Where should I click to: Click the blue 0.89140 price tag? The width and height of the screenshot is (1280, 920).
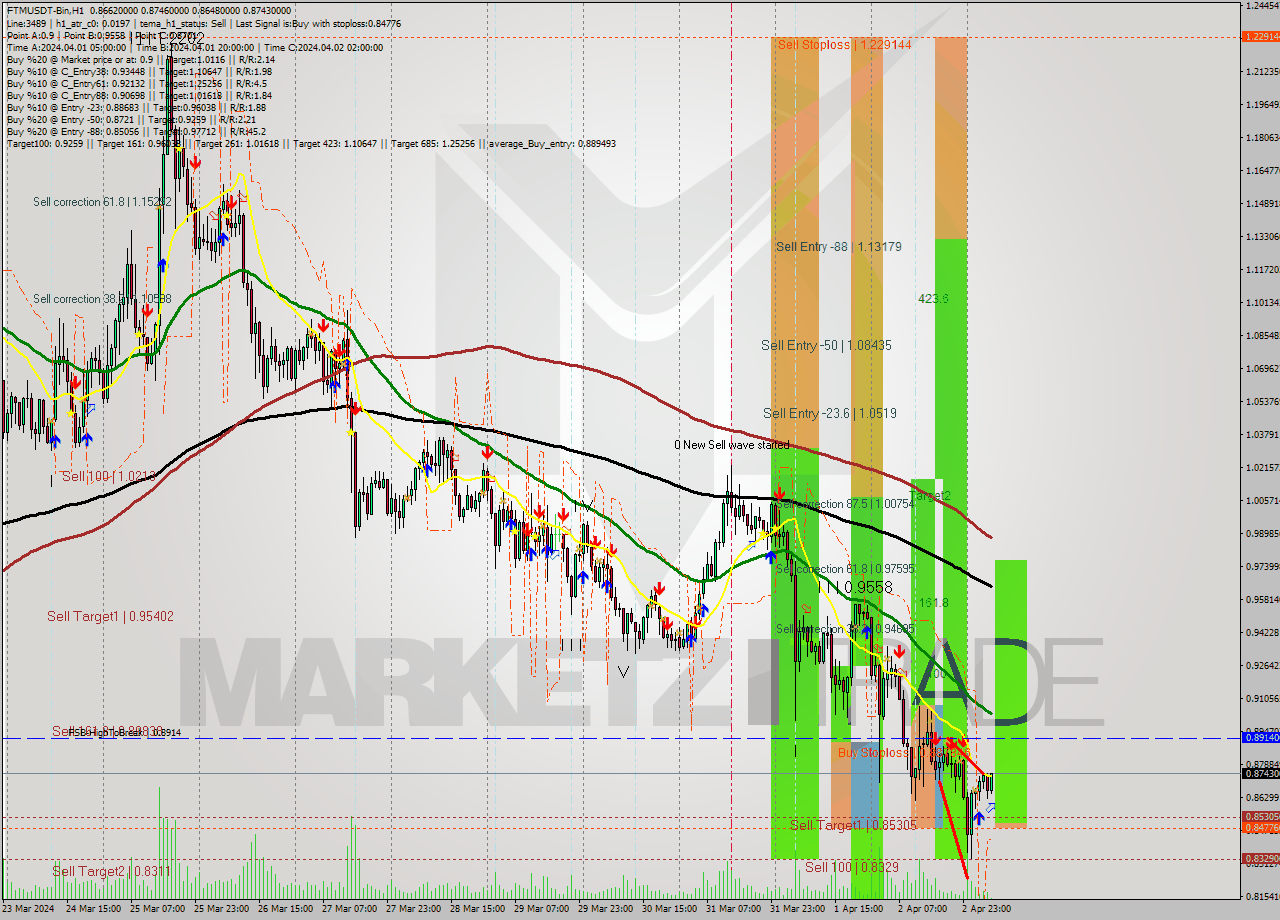(x=1260, y=737)
